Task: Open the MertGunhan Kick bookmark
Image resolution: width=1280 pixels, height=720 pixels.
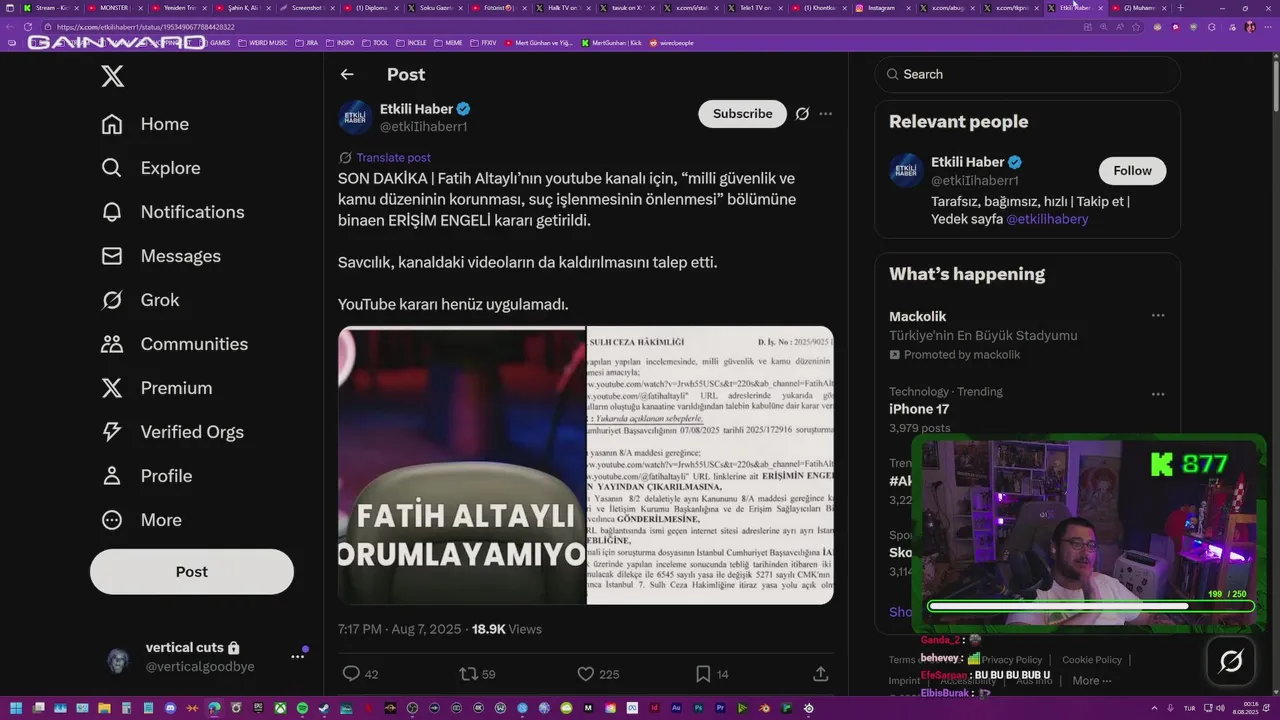Action: point(610,43)
